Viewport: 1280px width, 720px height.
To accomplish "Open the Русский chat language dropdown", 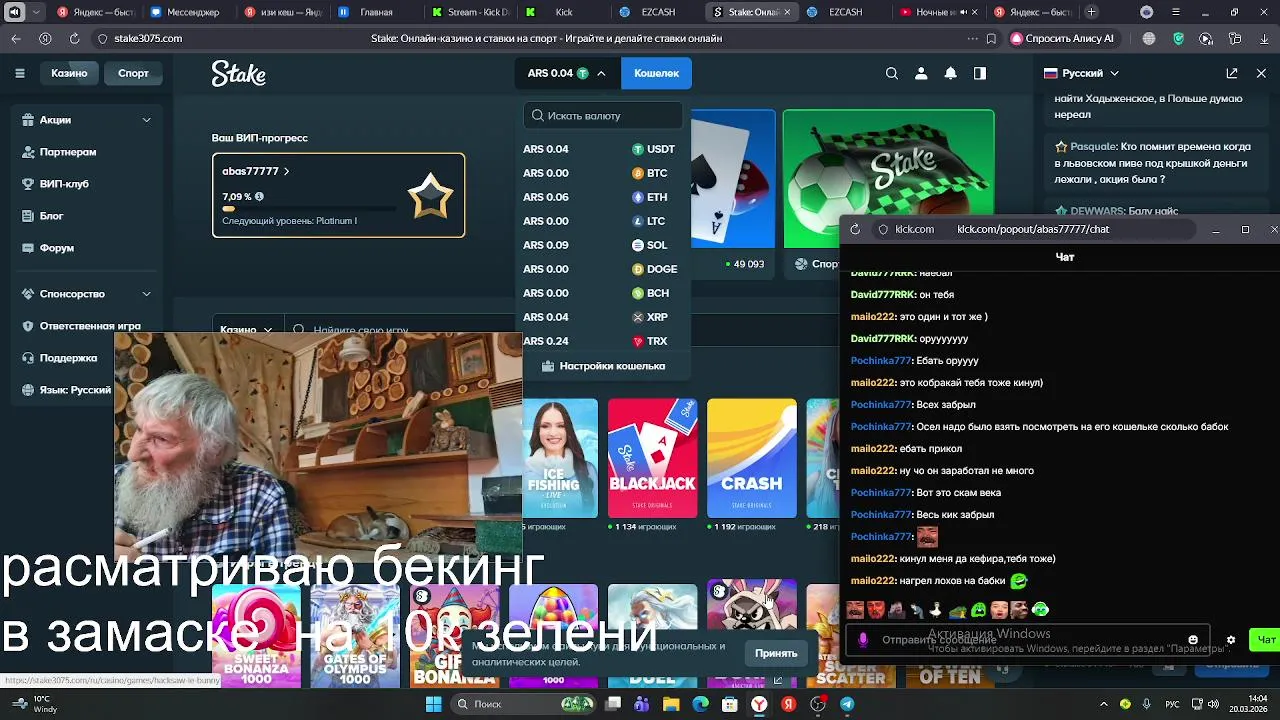I will click(1082, 73).
